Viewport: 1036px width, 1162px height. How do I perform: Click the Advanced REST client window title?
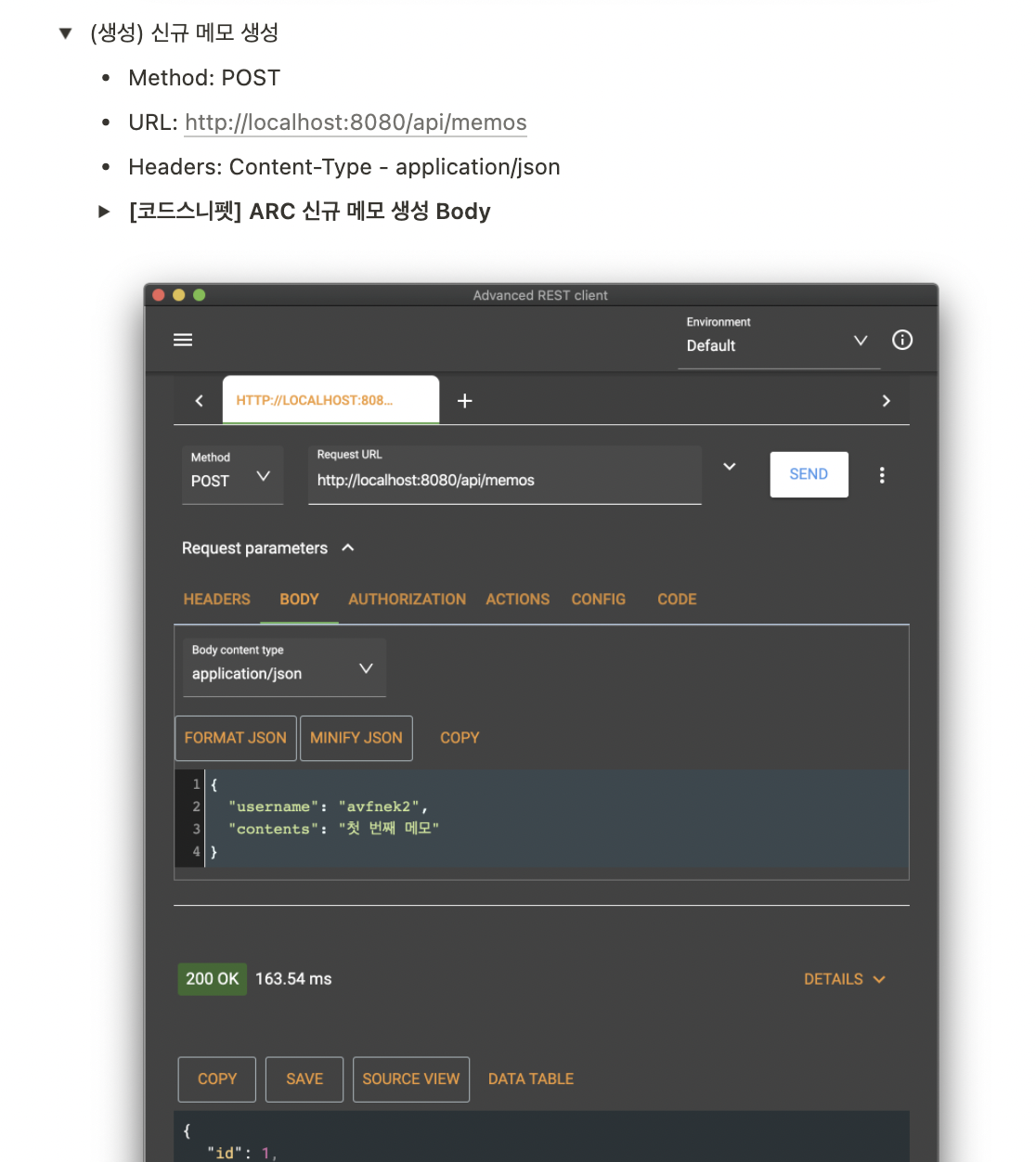(x=540, y=295)
